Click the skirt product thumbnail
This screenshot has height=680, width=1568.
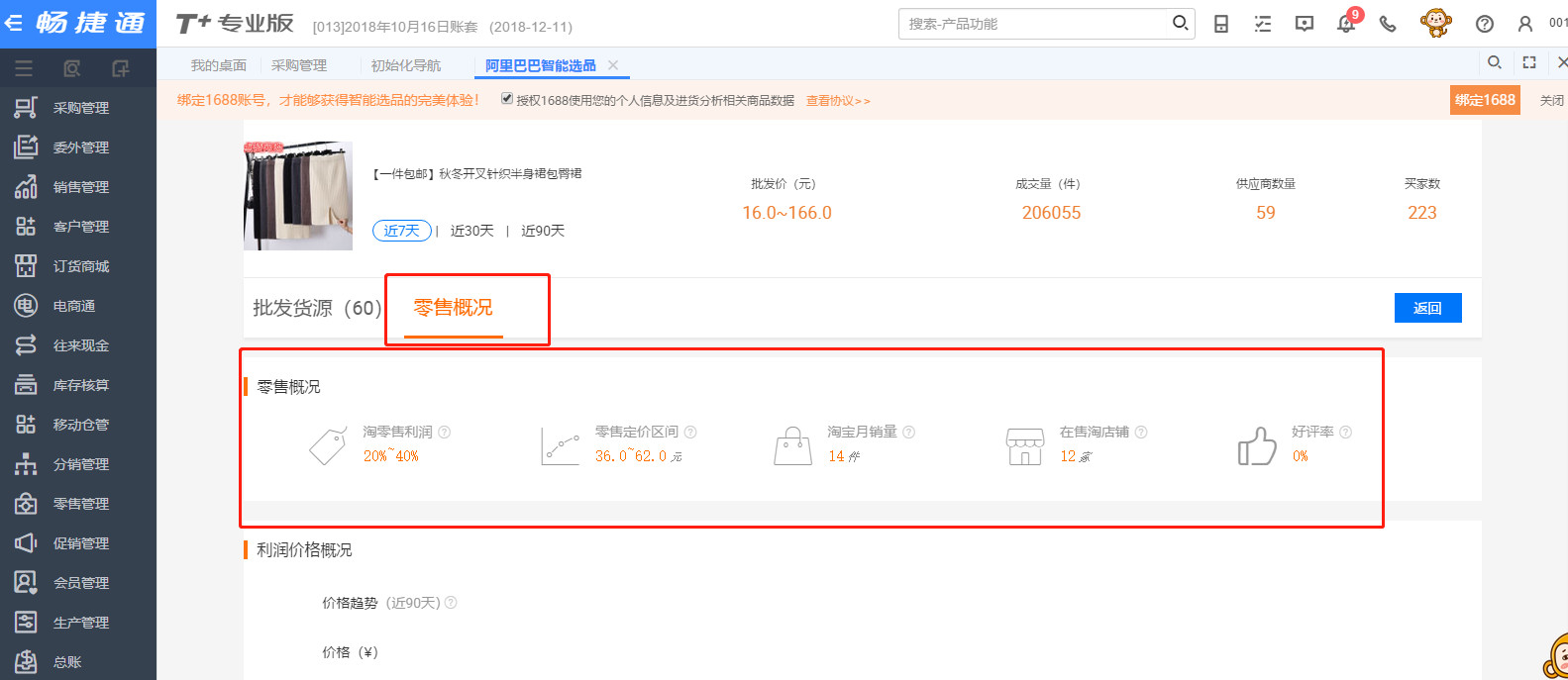click(x=298, y=195)
